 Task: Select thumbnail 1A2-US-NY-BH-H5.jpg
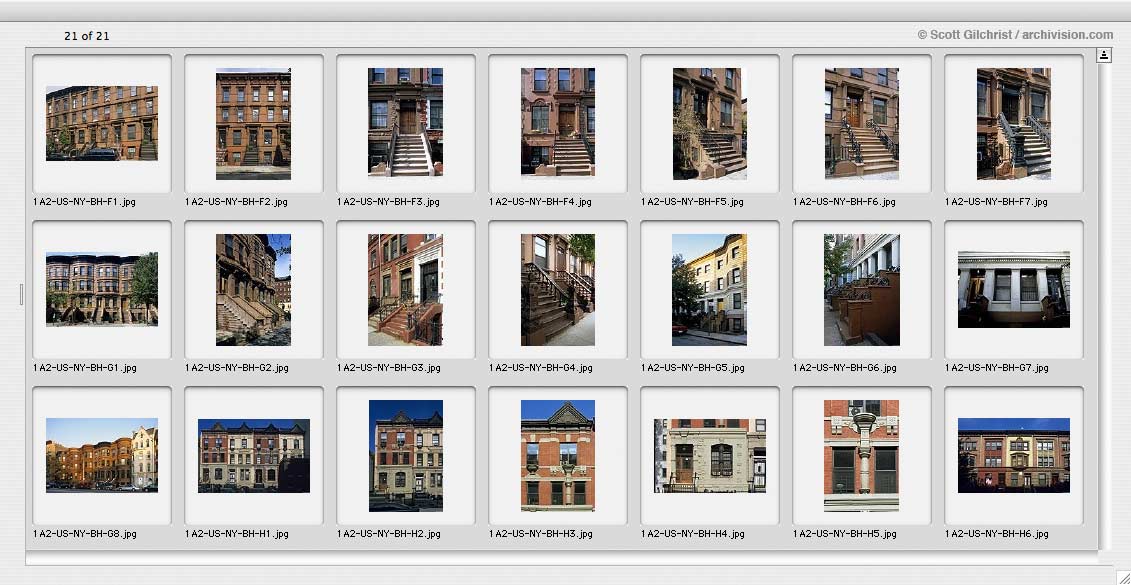point(862,455)
